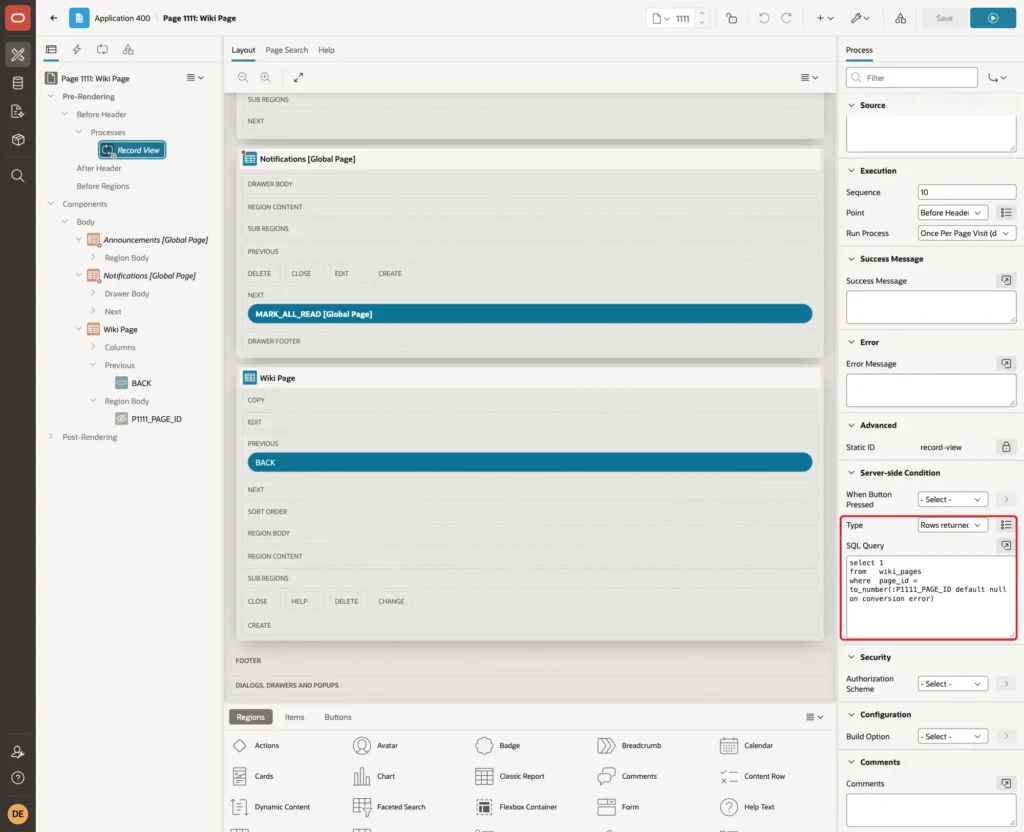This screenshot has height=832, width=1024.
Task: Open the rendering tree options menu
Action: pyautogui.click(x=195, y=78)
